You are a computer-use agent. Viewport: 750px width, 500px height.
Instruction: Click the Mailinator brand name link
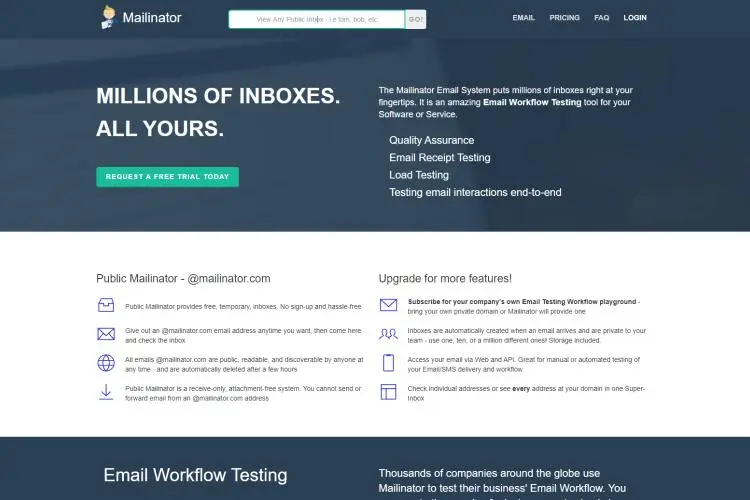pyautogui.click(x=152, y=18)
